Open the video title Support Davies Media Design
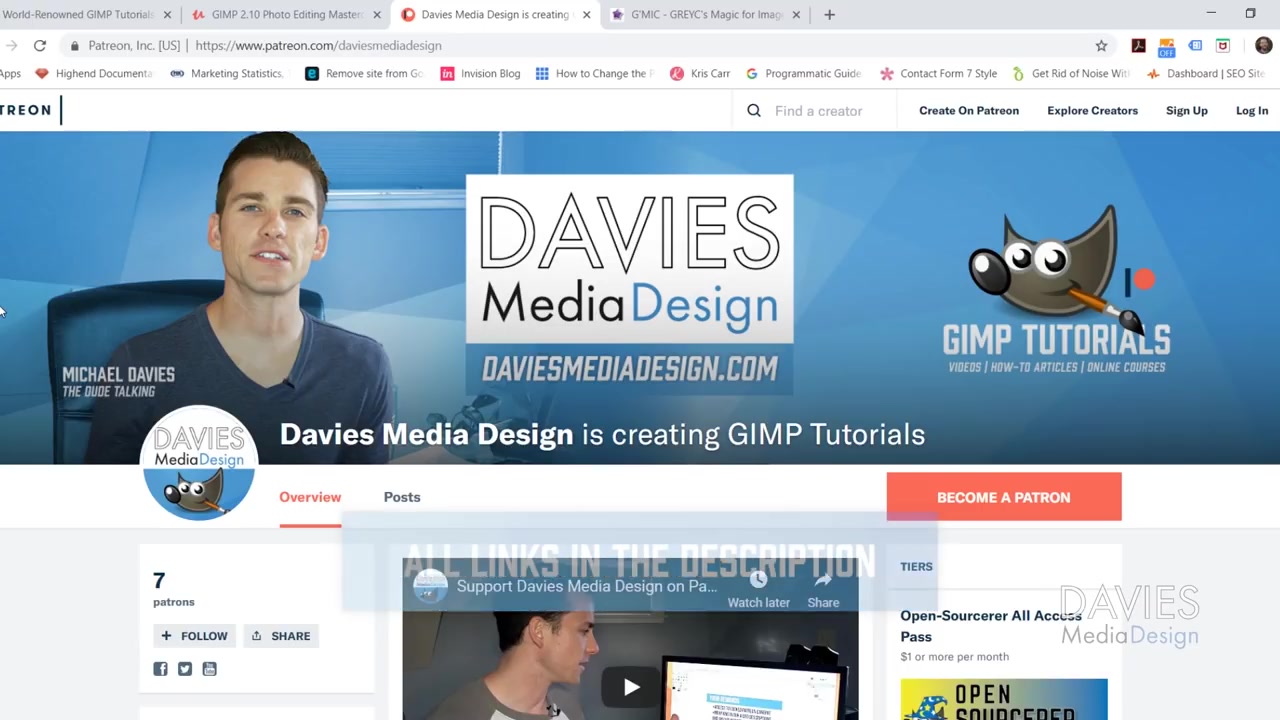Screen dimensions: 1280x720 [587, 586]
